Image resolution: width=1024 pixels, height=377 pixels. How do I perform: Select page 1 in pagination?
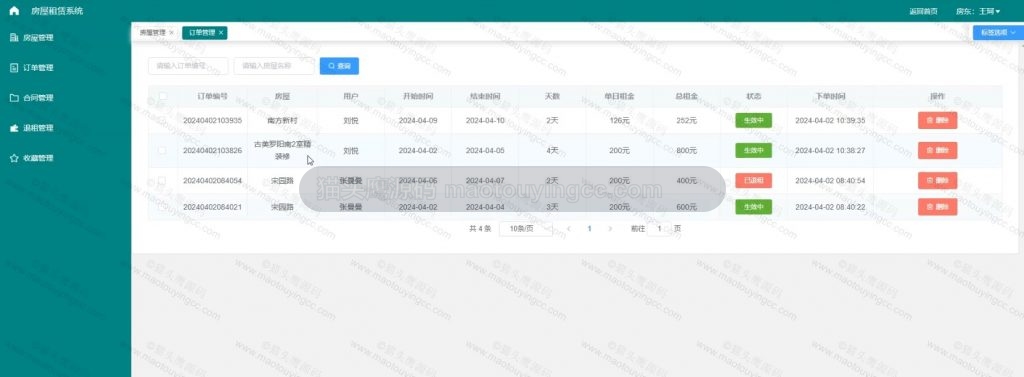[x=589, y=229]
